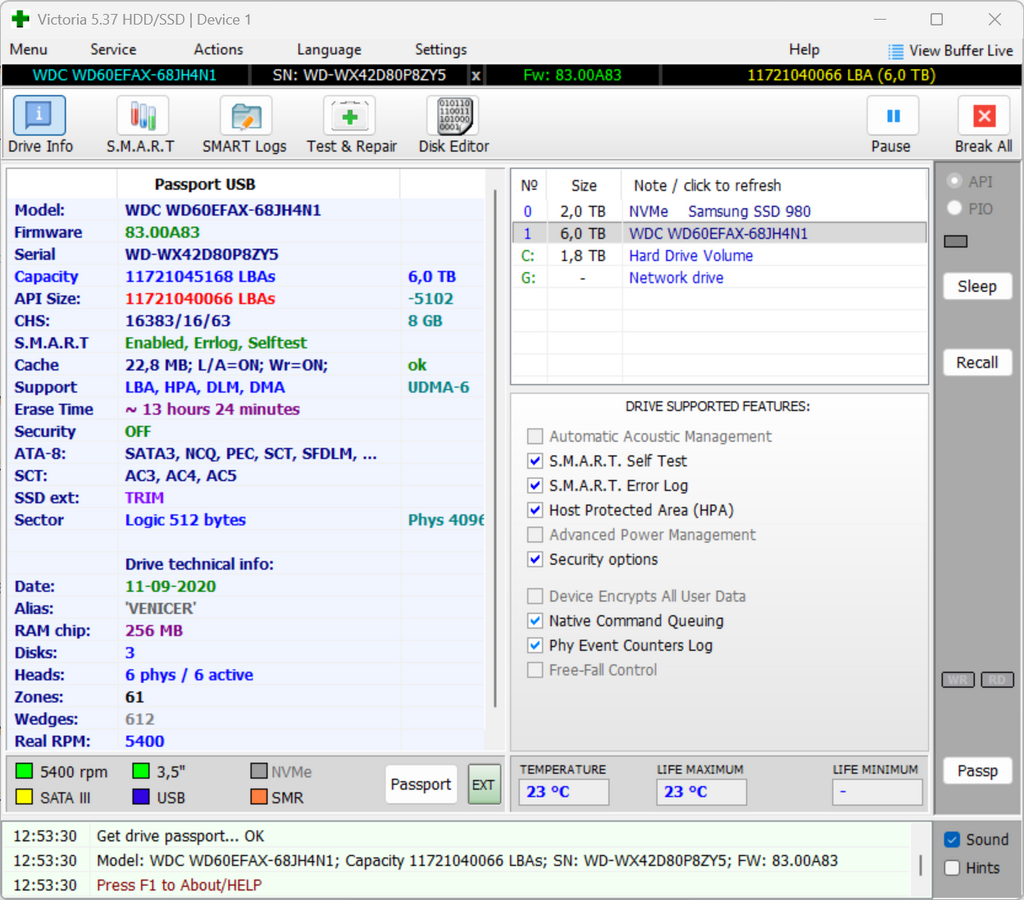Open SMART Logs folder icon
Image resolution: width=1024 pixels, height=900 pixels.
tap(246, 116)
